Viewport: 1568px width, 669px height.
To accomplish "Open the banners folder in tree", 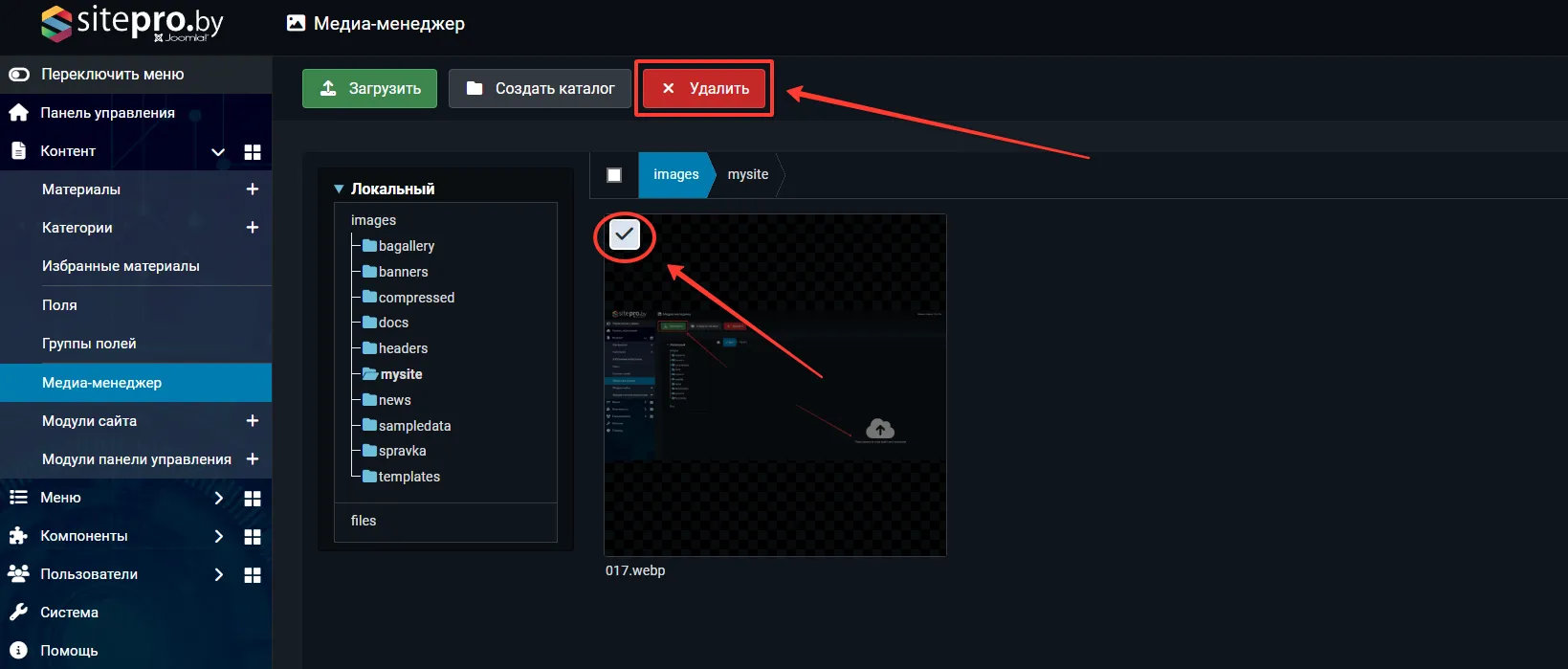I will [x=403, y=272].
